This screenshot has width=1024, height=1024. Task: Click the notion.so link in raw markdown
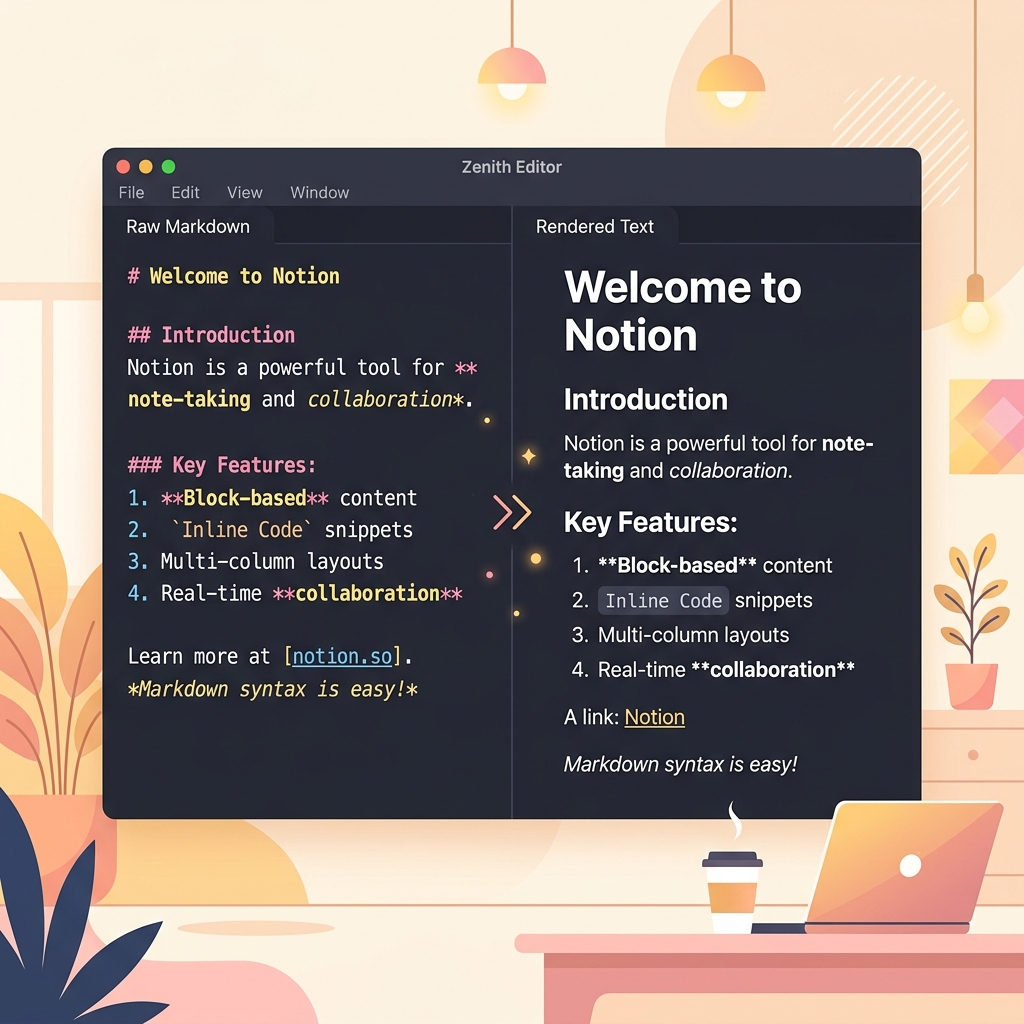point(342,656)
